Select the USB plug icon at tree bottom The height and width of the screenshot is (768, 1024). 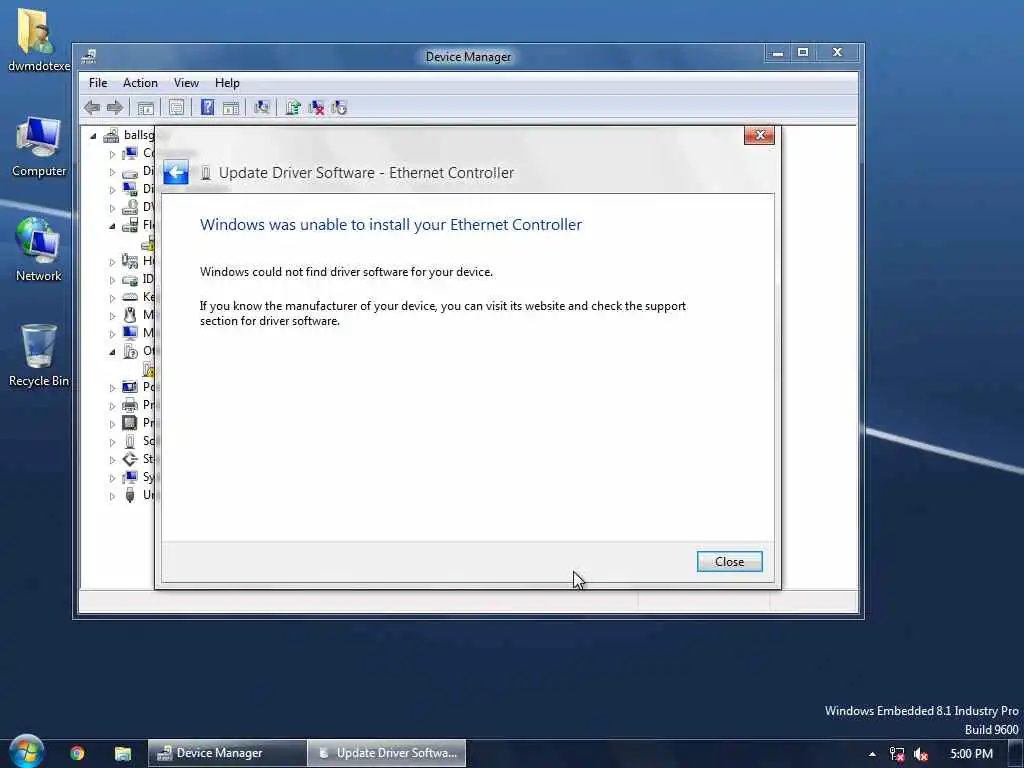[130, 494]
